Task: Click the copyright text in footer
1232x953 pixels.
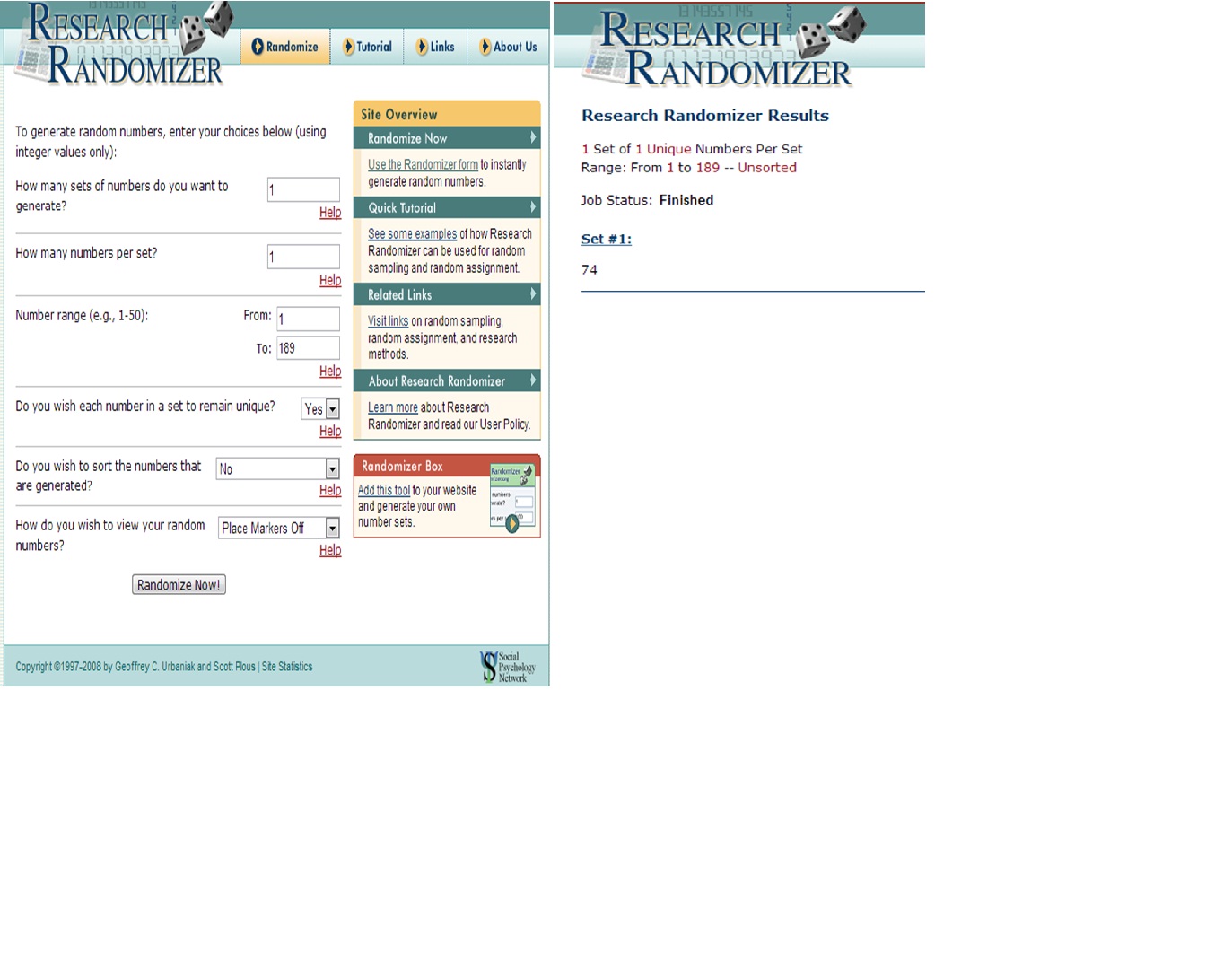Action: [135, 667]
